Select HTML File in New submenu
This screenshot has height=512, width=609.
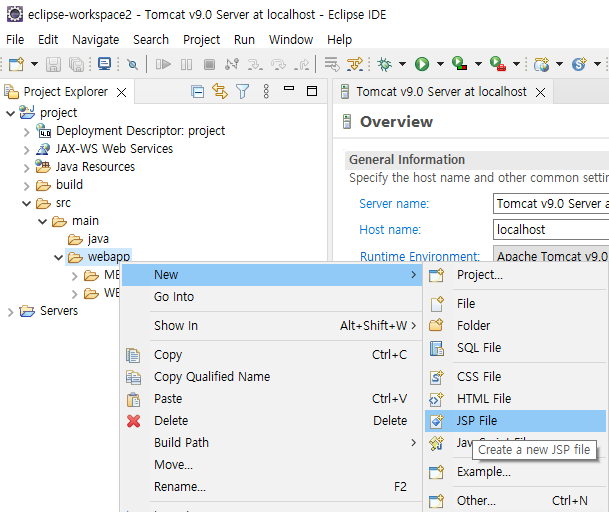click(515, 399)
